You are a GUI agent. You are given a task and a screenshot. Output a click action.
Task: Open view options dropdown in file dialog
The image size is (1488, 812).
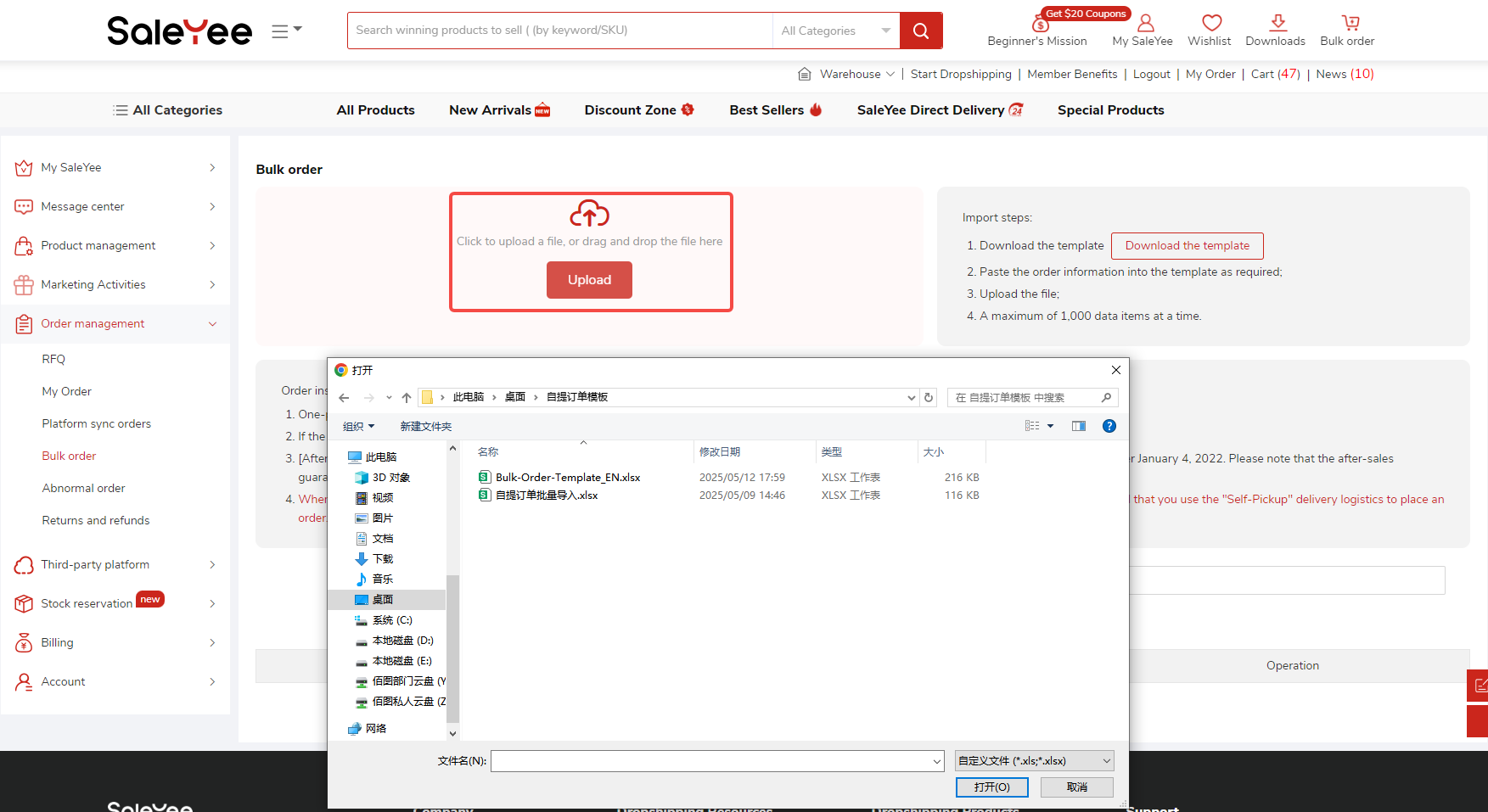point(1051,426)
